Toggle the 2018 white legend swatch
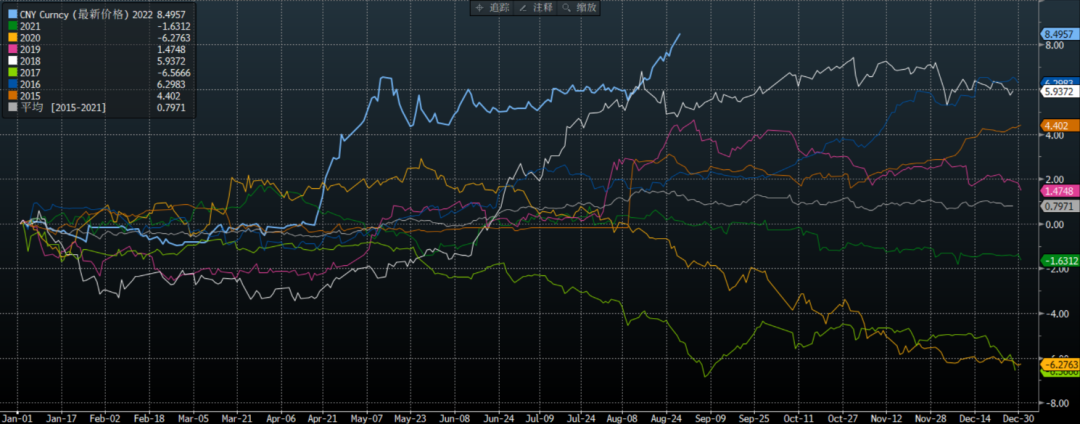This screenshot has width=1080, height=424. [11, 62]
